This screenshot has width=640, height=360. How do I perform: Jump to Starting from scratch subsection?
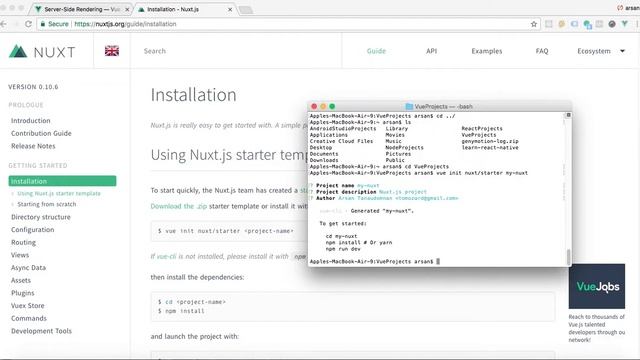[47, 204]
